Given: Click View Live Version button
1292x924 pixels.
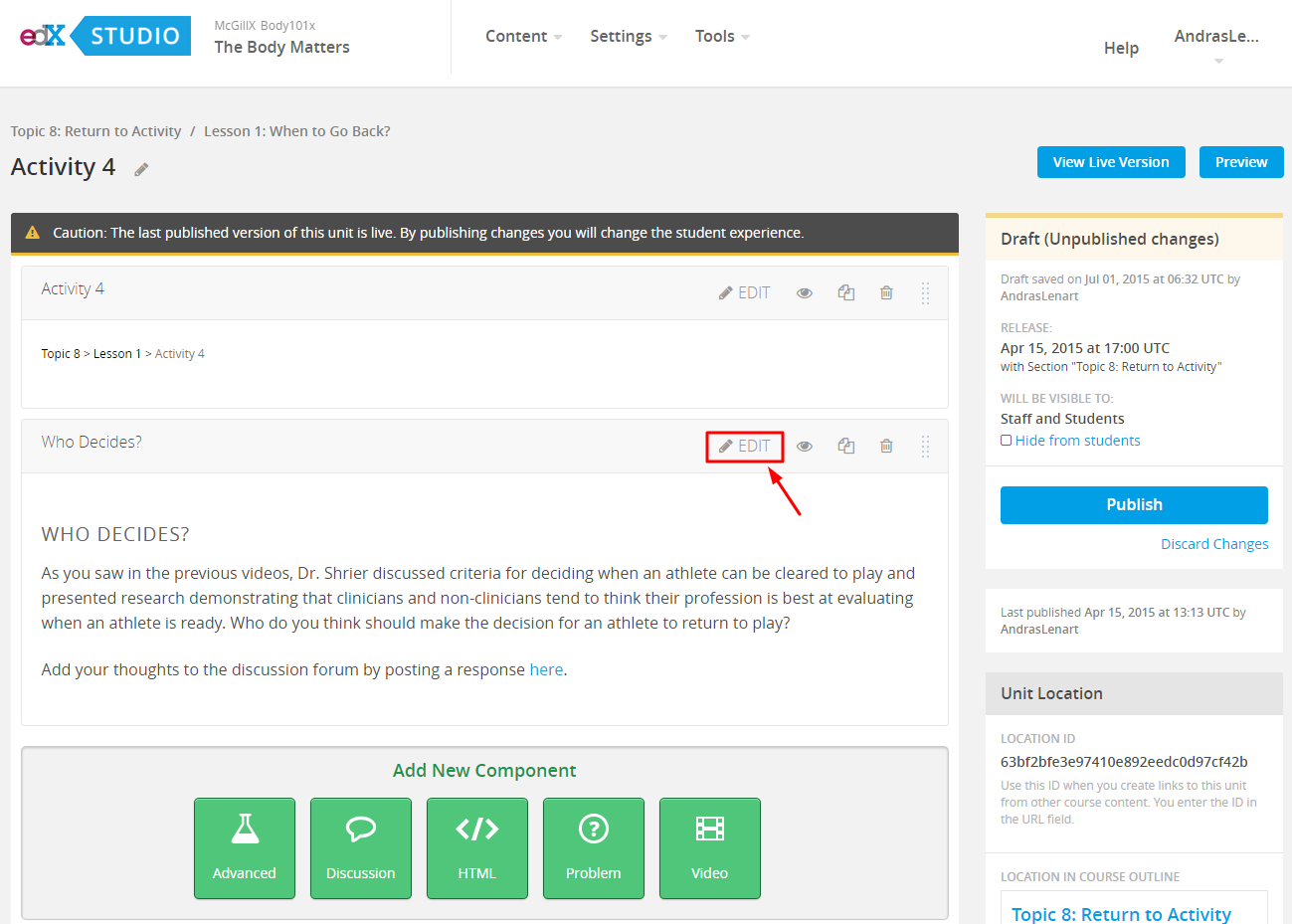Looking at the screenshot, I should 1111,162.
